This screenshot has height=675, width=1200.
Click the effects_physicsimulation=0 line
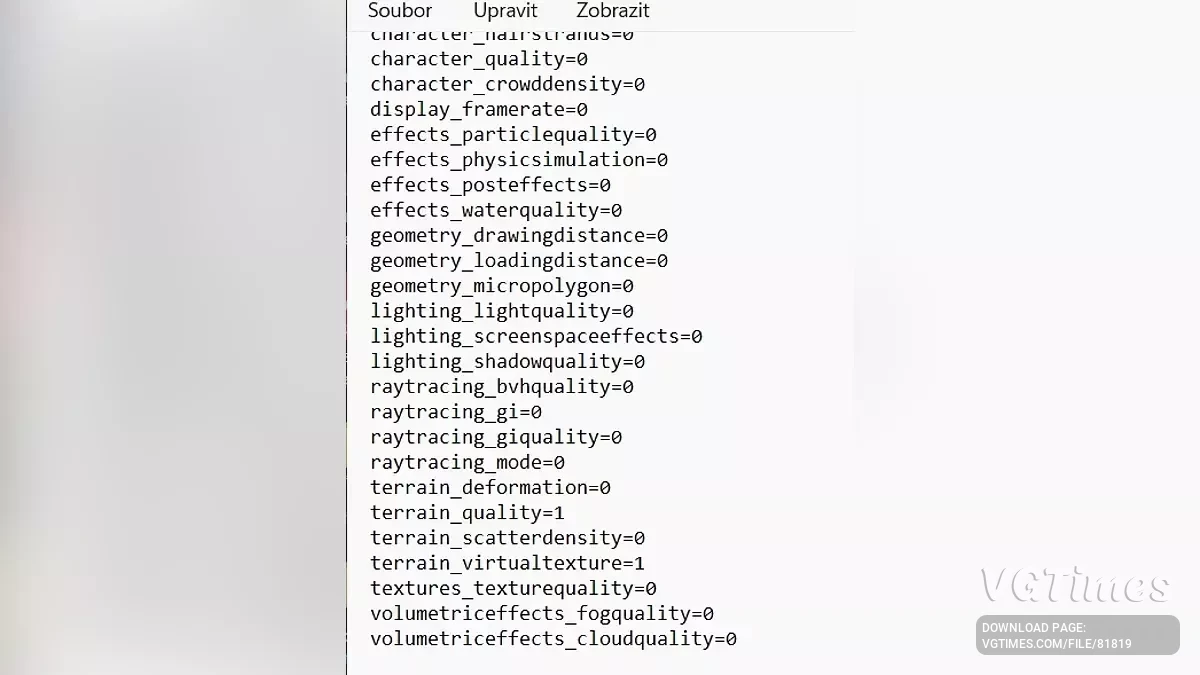[x=519, y=159]
